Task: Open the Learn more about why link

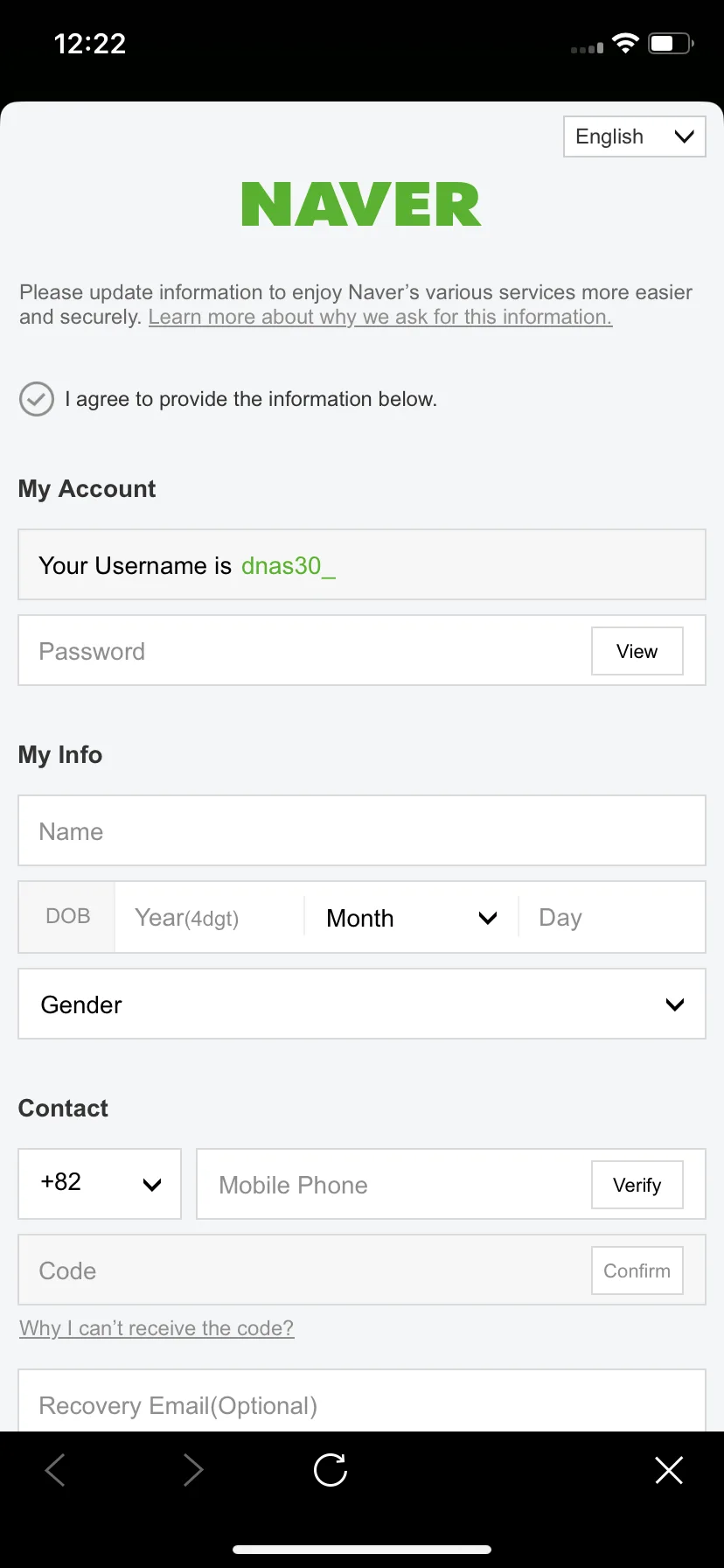Action: click(380, 317)
